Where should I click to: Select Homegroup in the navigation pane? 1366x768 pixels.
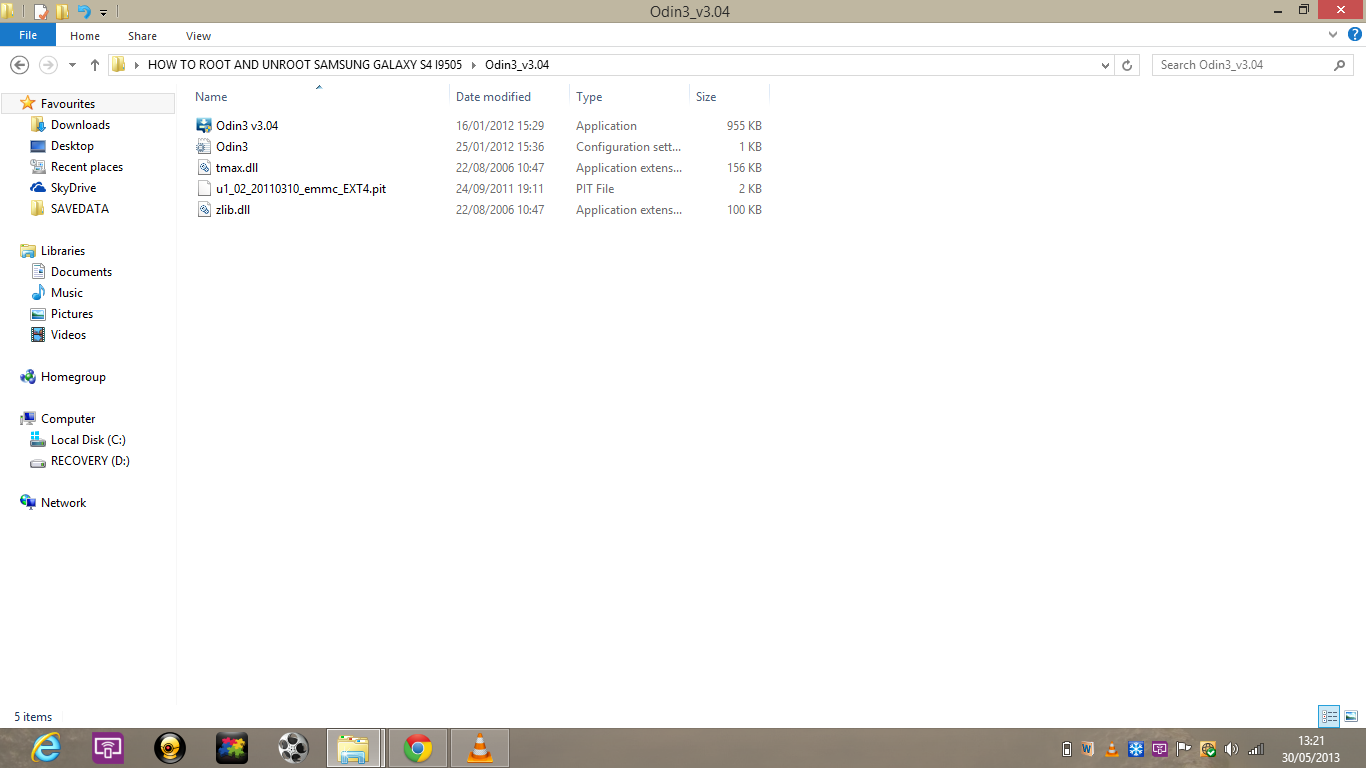[73, 377]
